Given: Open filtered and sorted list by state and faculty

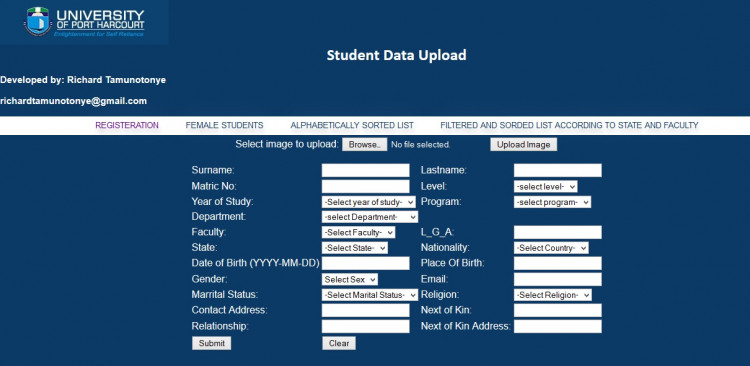Looking at the screenshot, I should pos(569,125).
